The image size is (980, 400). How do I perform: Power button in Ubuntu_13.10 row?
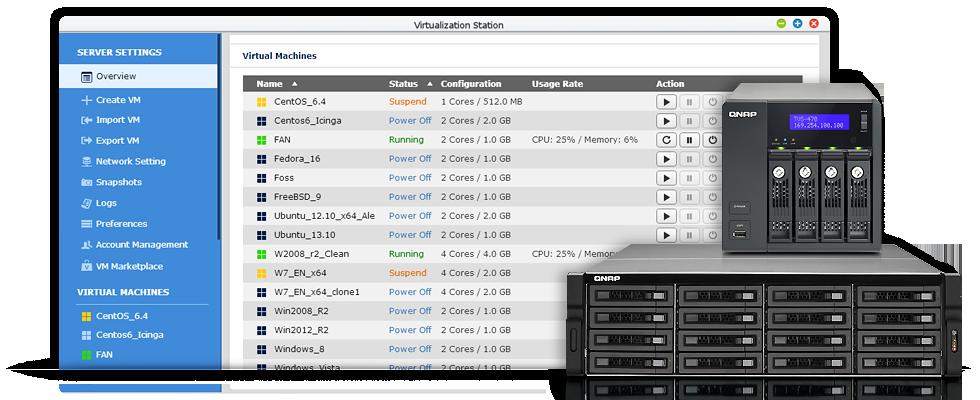click(712, 235)
